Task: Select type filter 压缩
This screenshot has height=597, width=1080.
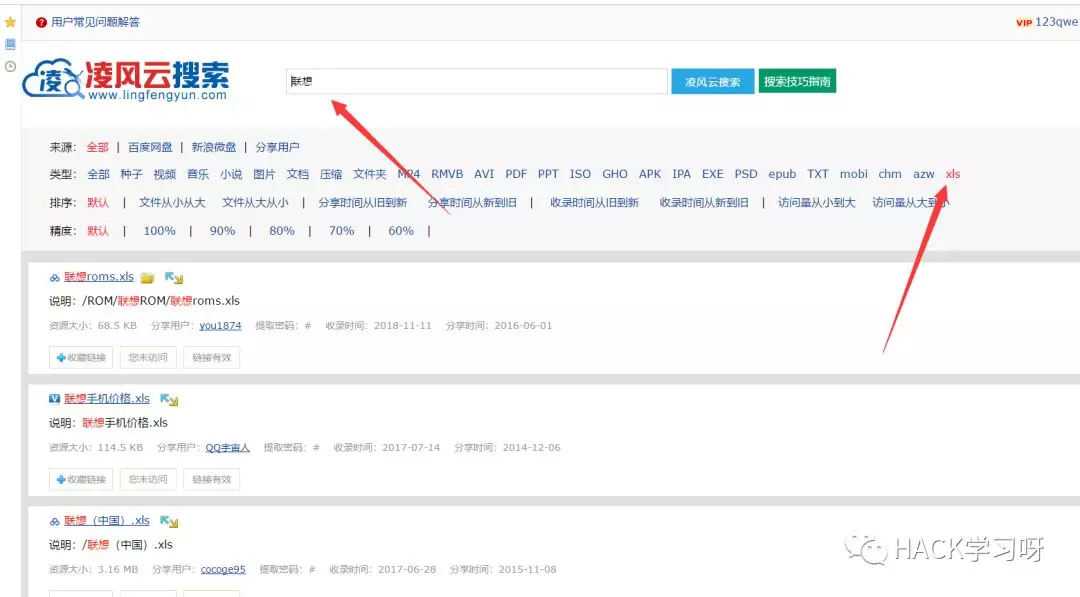Action: pyautogui.click(x=331, y=174)
